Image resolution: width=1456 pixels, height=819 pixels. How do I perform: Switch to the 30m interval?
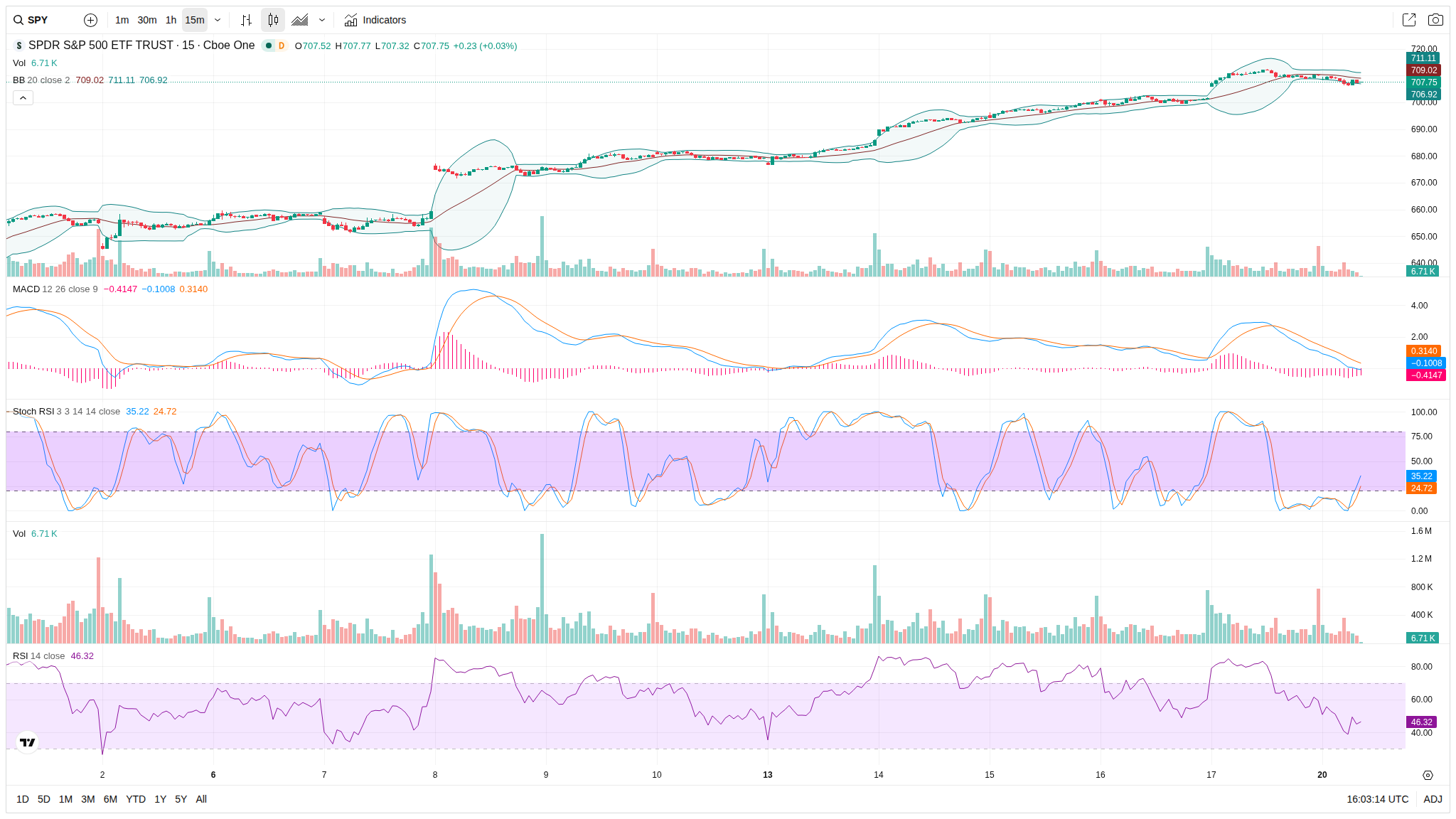(147, 20)
